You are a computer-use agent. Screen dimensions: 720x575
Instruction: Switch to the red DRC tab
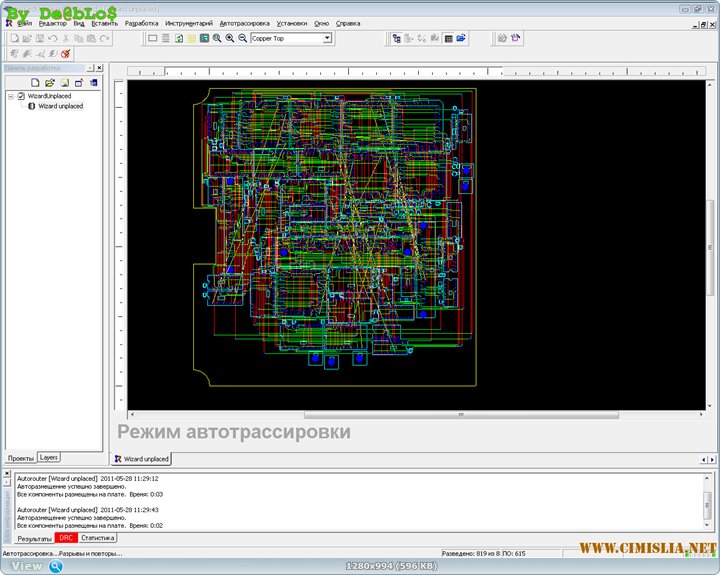tap(67, 538)
